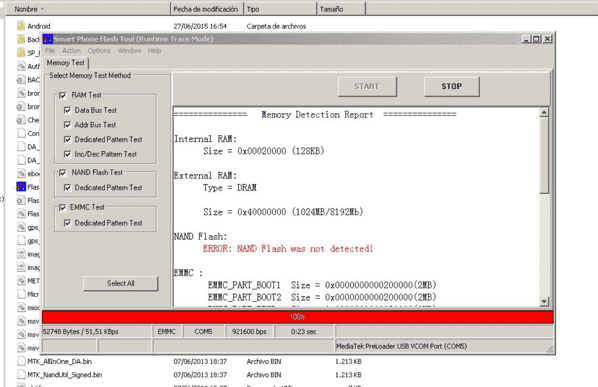
Task: Open the Android folder icon in Explorer
Action: (21, 26)
